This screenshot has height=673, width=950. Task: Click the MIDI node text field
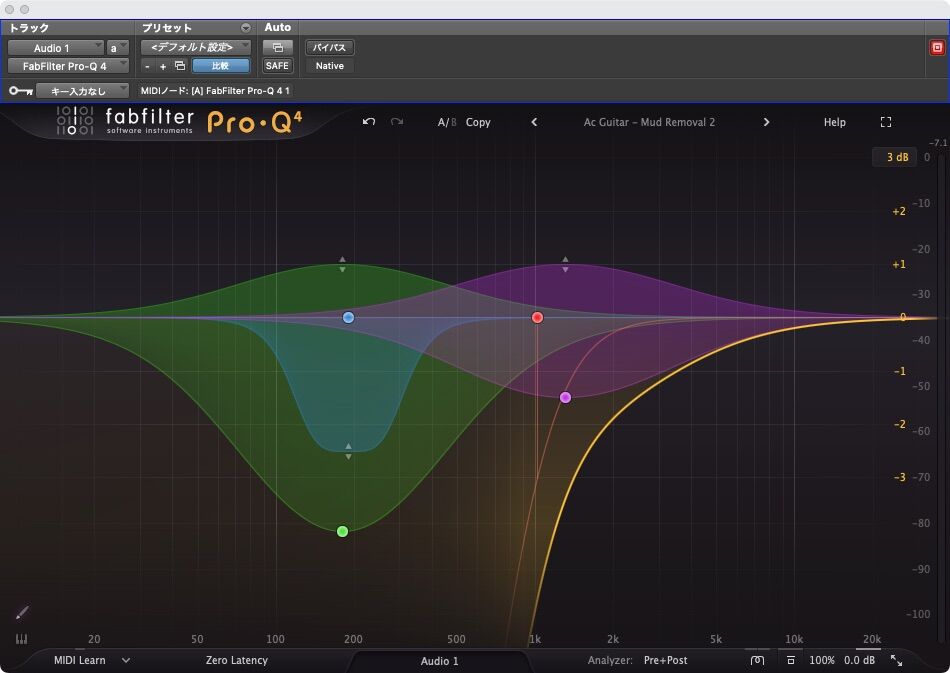coord(215,91)
